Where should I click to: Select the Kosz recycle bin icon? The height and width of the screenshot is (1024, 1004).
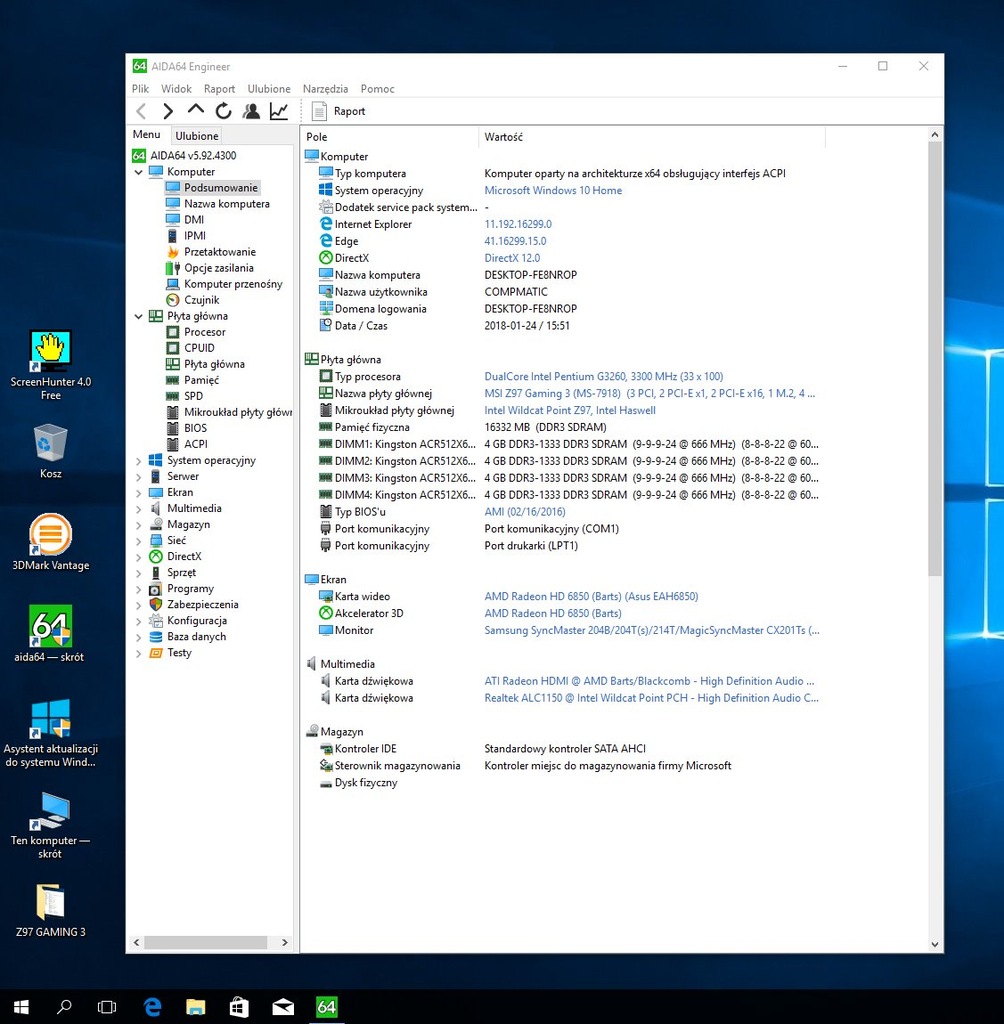pos(50,451)
